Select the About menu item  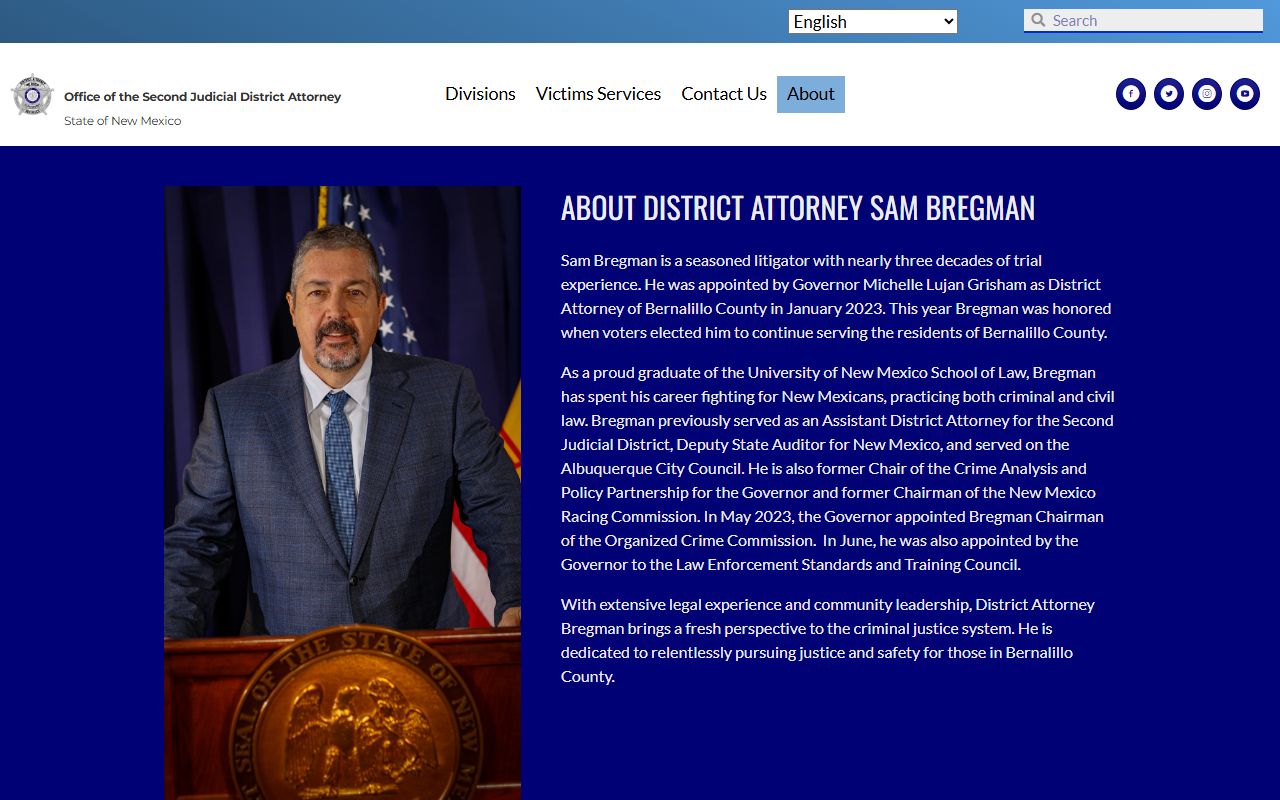point(811,94)
